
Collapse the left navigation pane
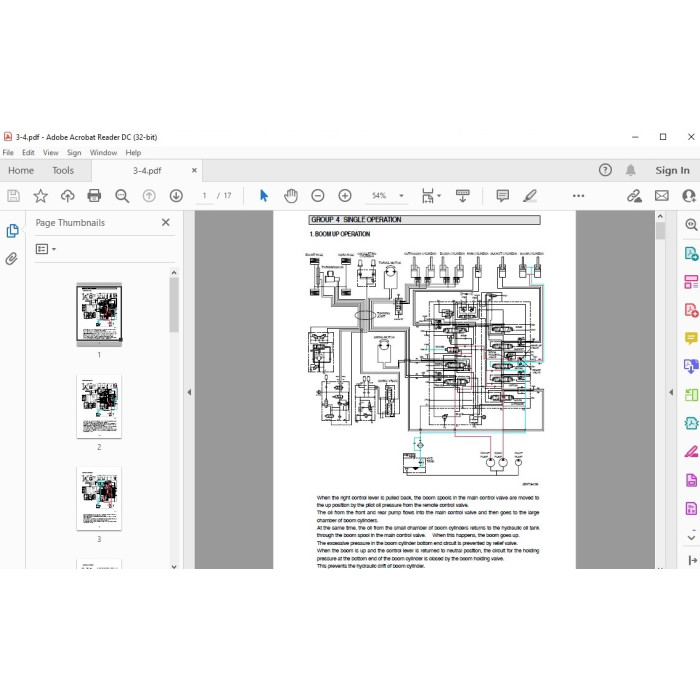[189, 392]
